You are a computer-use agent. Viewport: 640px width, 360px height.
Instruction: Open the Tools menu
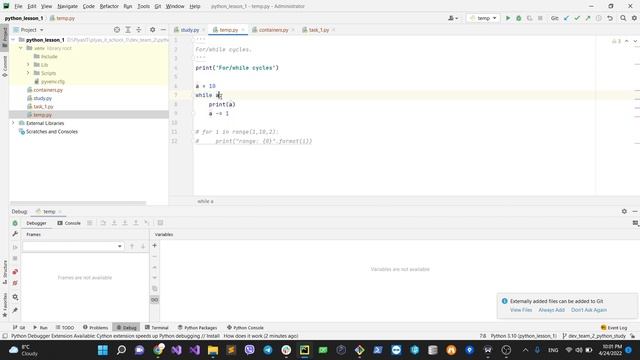[143, 7]
